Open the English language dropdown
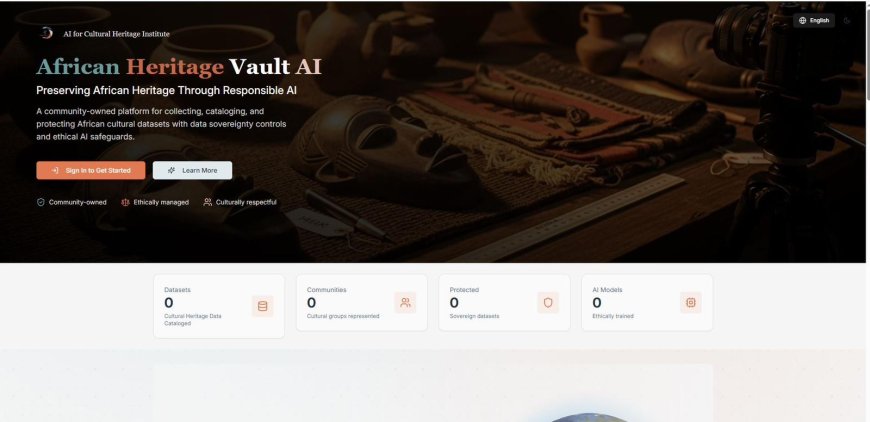The image size is (870, 422). [814, 21]
